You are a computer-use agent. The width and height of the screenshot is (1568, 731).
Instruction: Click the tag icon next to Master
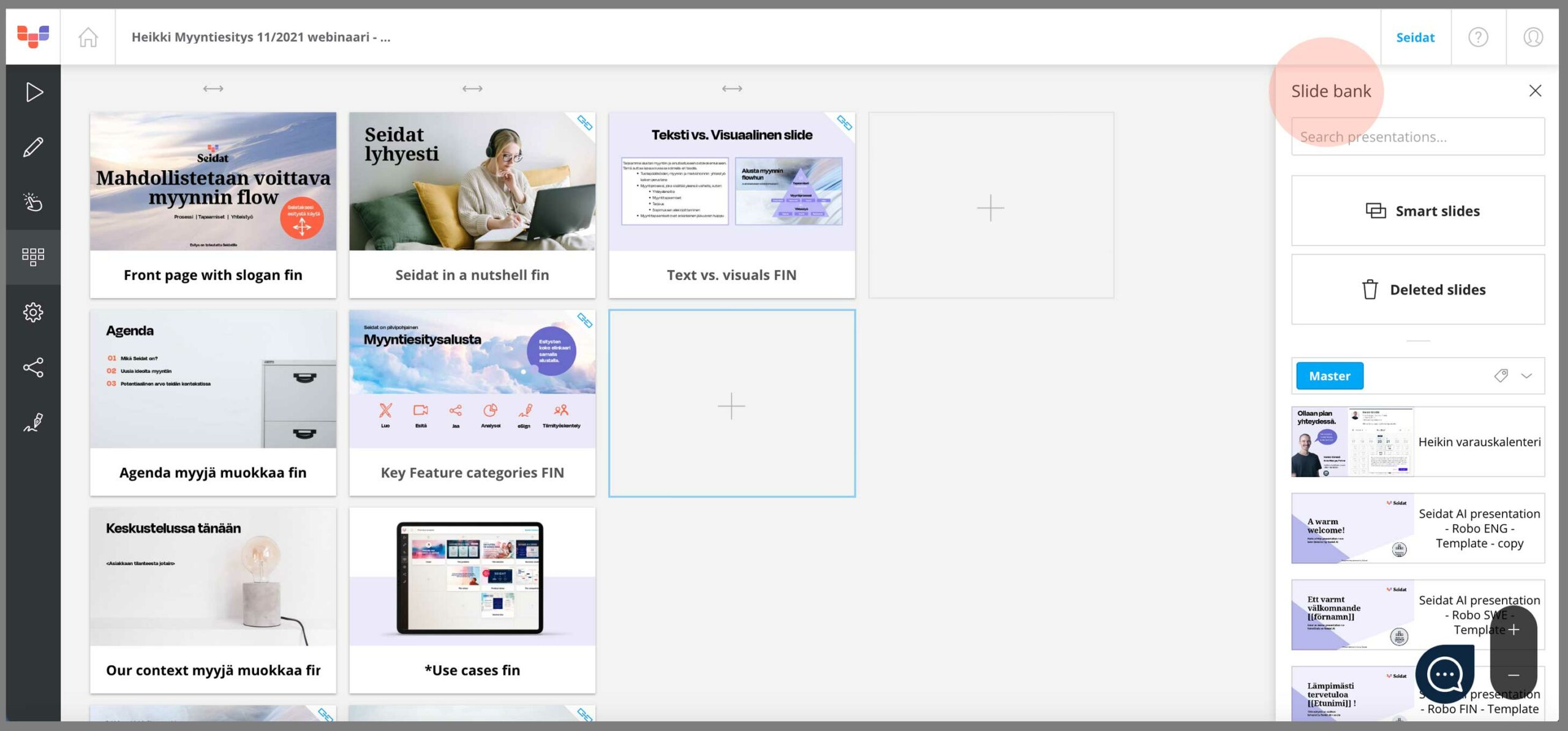point(1501,375)
